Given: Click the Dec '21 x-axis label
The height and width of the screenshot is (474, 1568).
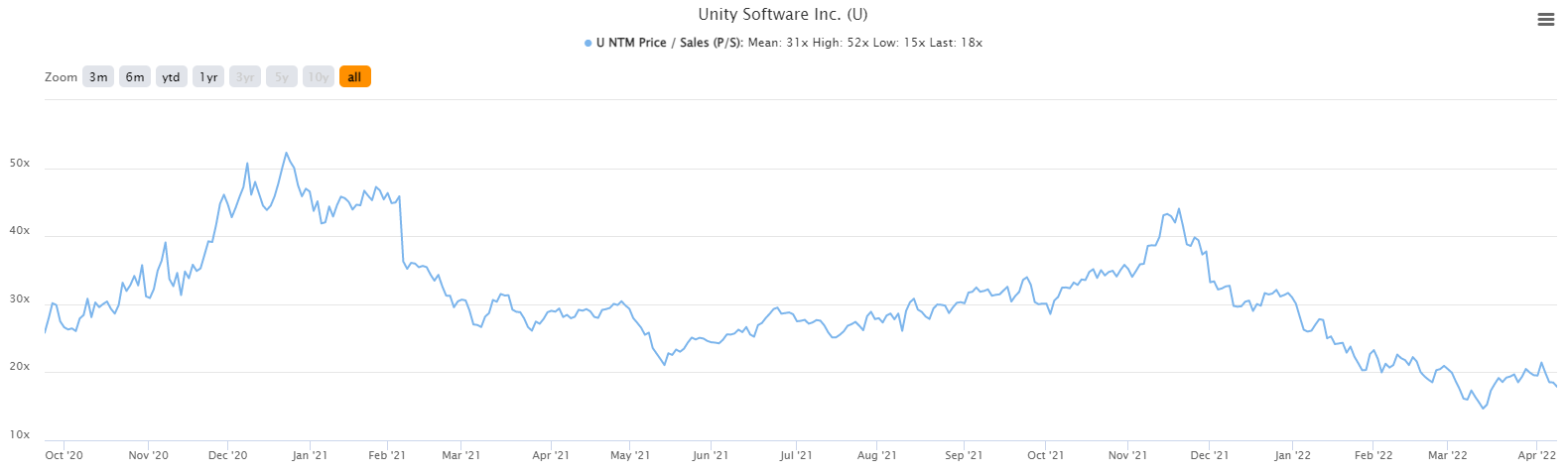Looking at the screenshot, I should (x=1209, y=455).
